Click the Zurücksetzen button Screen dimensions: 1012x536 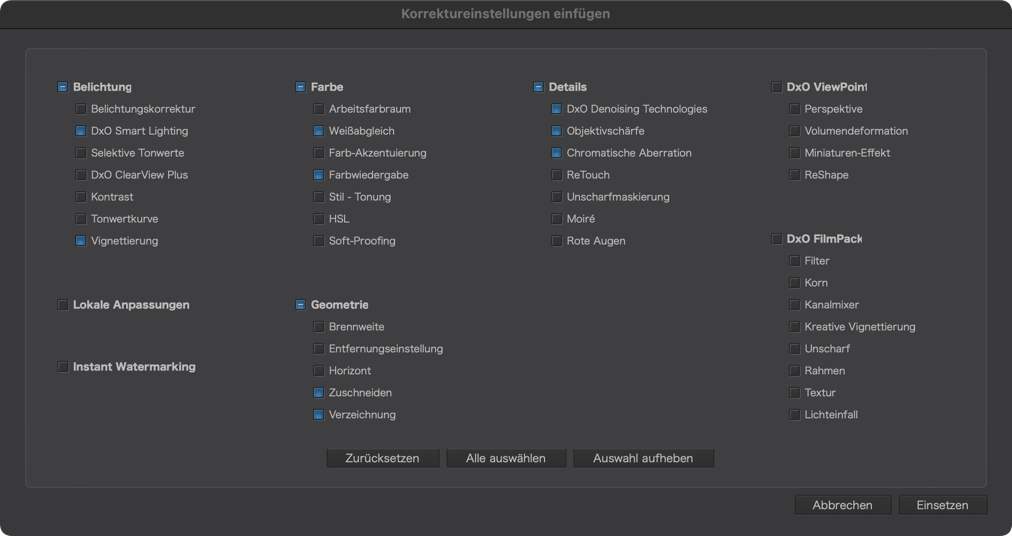pos(383,459)
